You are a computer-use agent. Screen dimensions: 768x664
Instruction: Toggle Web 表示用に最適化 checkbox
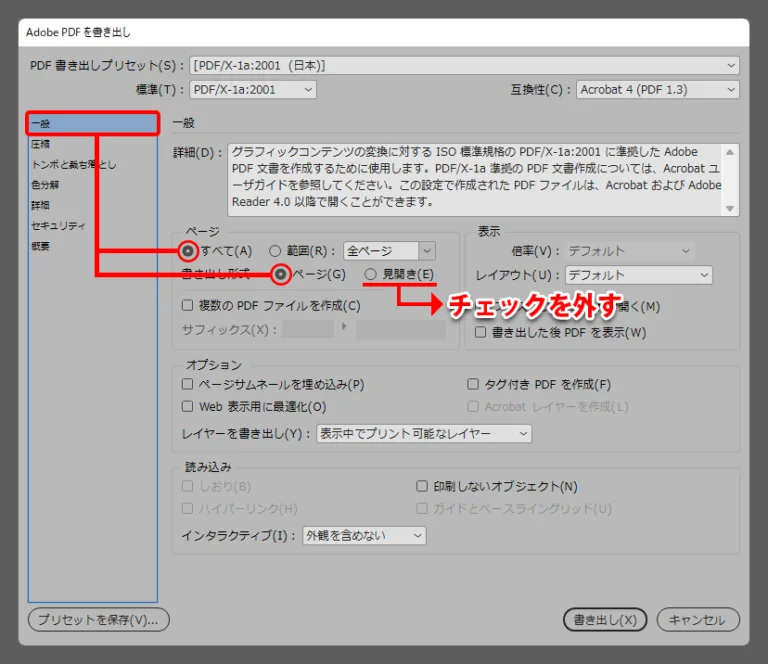[x=187, y=407]
